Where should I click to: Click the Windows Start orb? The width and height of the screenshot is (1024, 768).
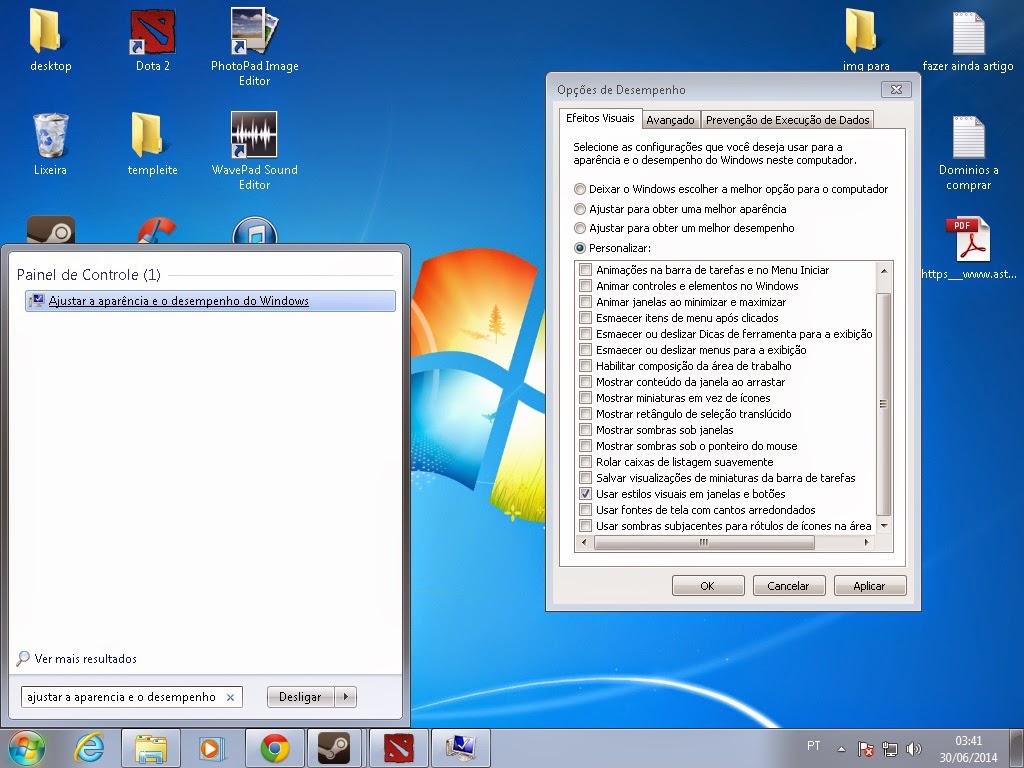point(26,748)
